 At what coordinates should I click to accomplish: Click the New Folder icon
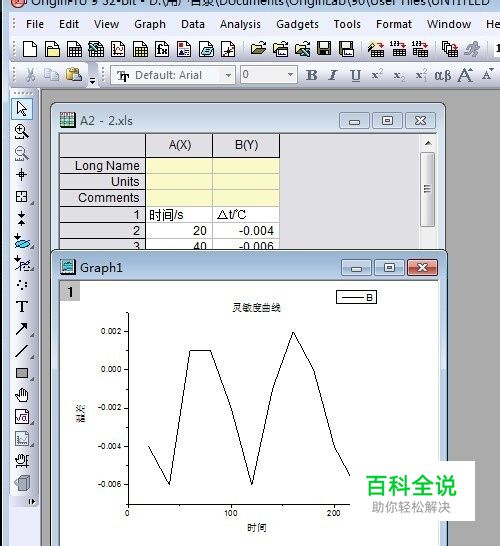tap(52, 49)
